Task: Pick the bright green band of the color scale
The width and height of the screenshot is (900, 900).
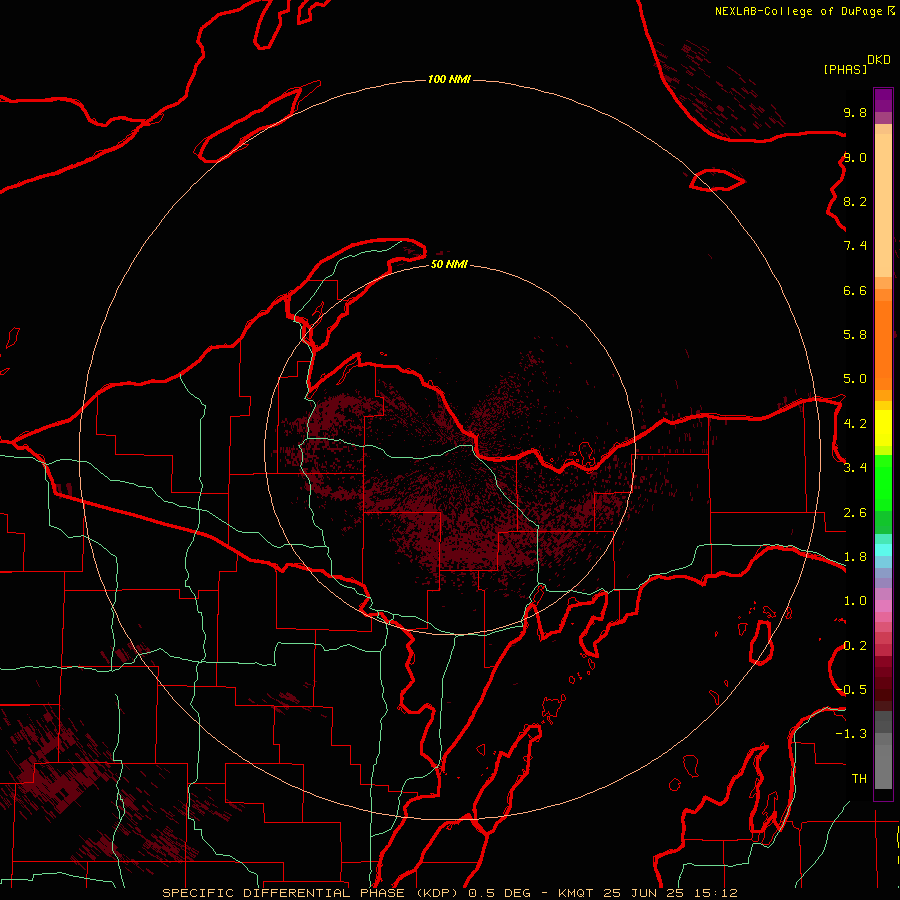Action: click(x=883, y=482)
